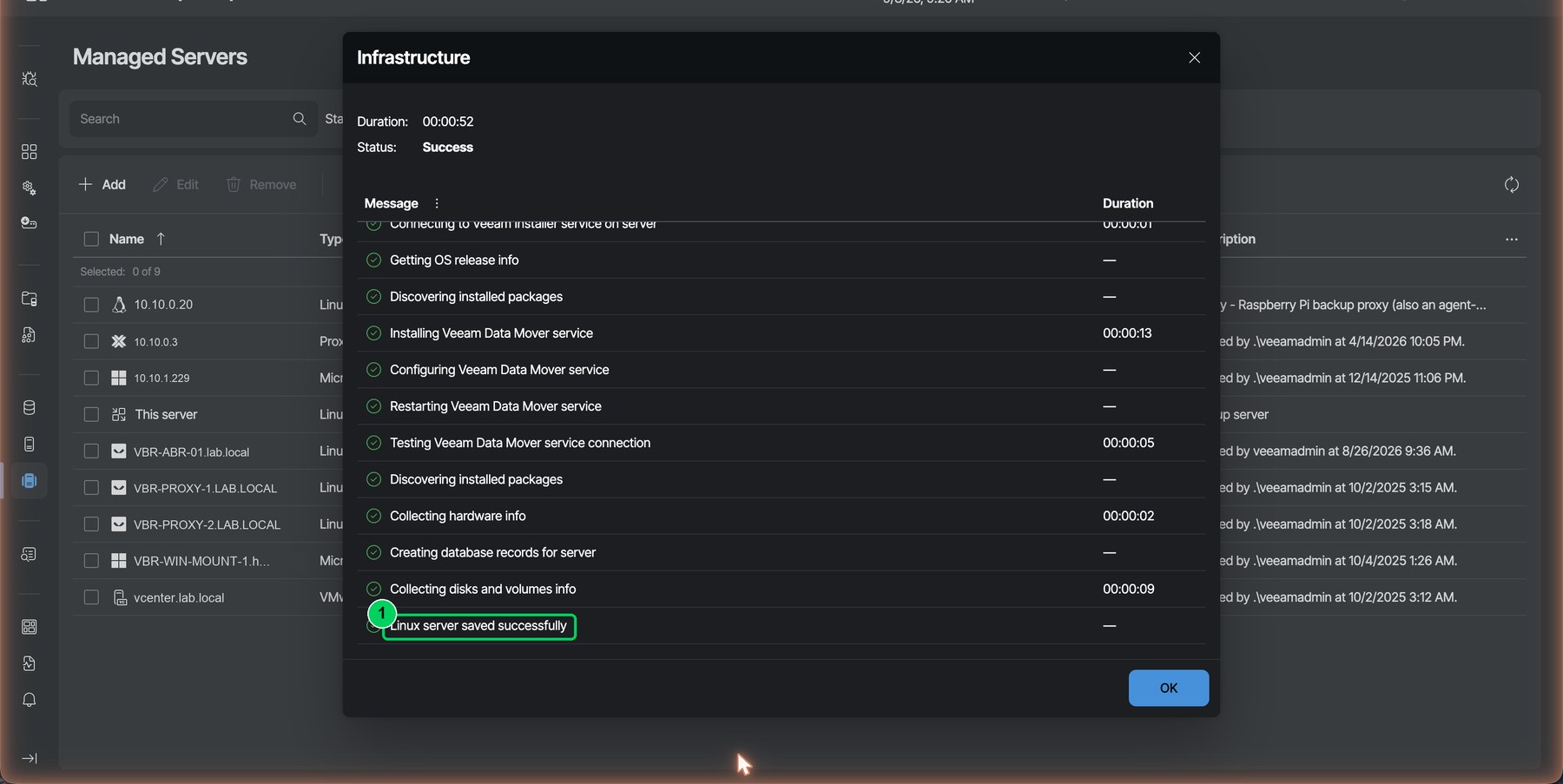Click the VBR-ABR-01.lab.local server name
Viewport: 1563px width, 784px height.
[191, 451]
